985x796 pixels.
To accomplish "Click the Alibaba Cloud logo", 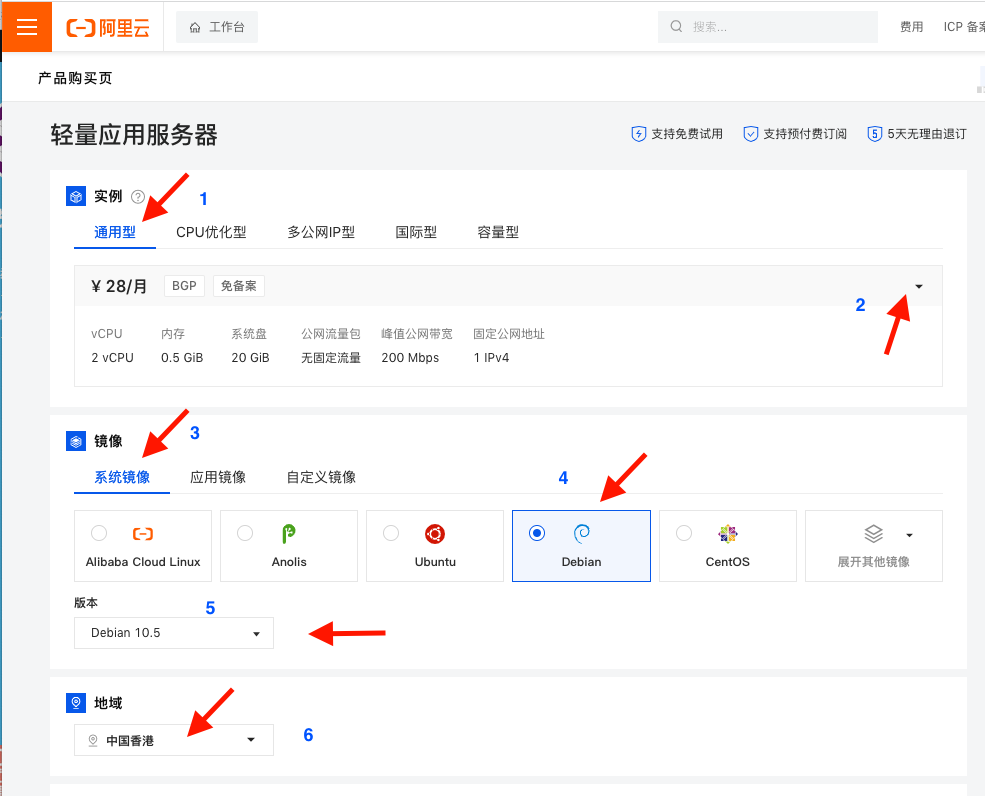I will click(x=108, y=27).
